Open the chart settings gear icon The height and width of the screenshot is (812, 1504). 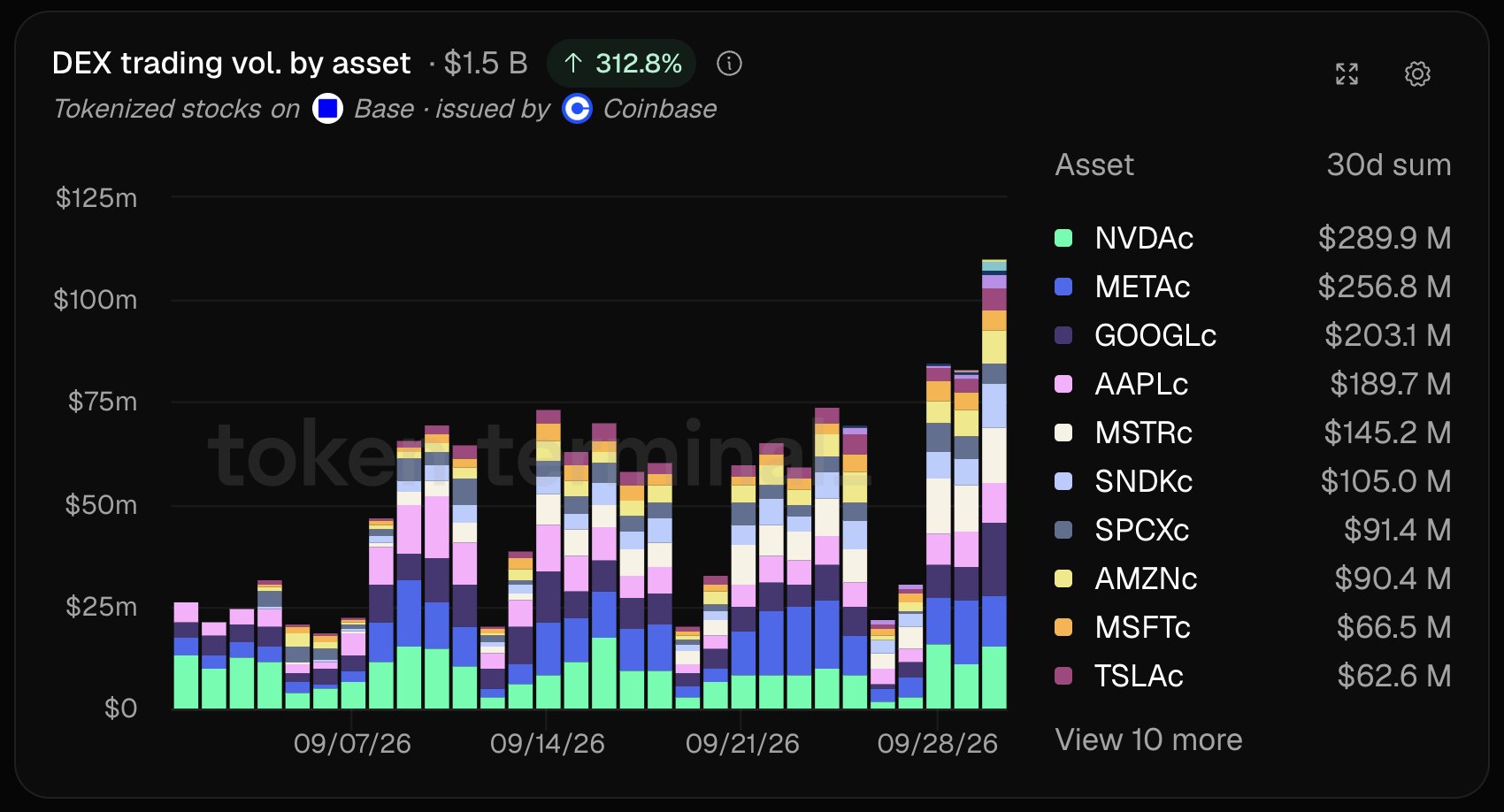coord(1417,74)
